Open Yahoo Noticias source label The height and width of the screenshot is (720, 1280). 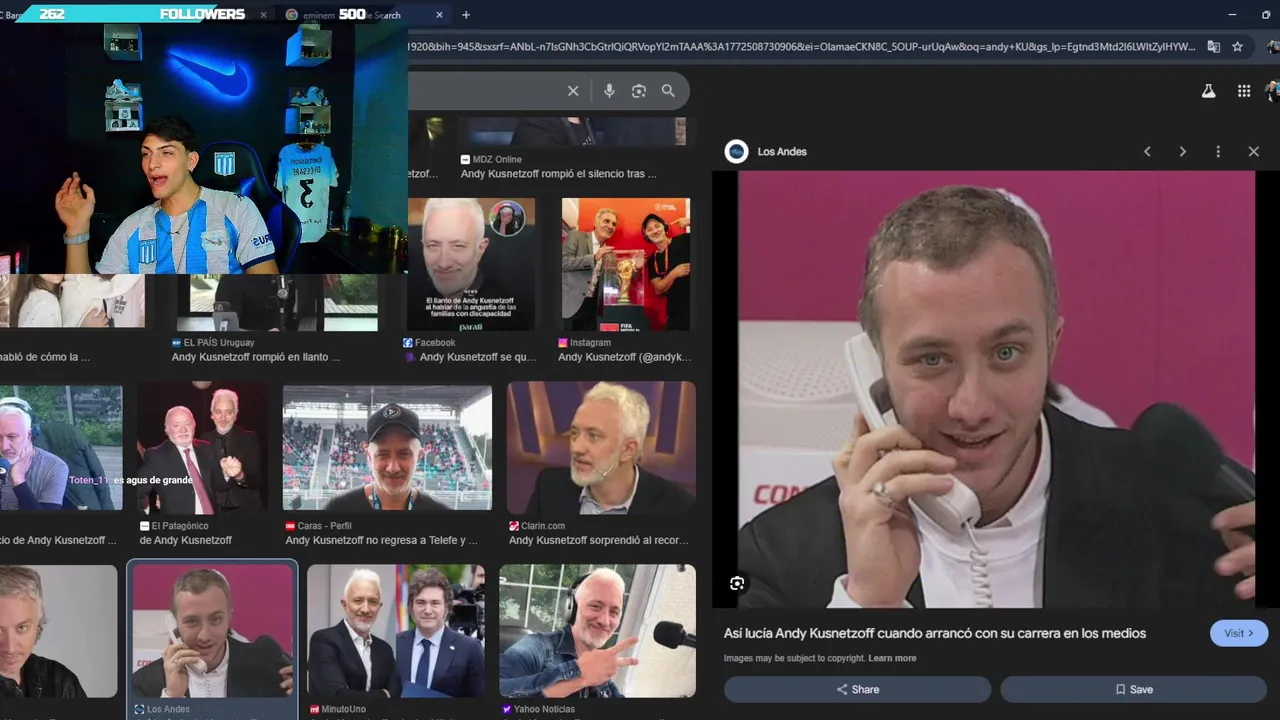[x=546, y=709]
